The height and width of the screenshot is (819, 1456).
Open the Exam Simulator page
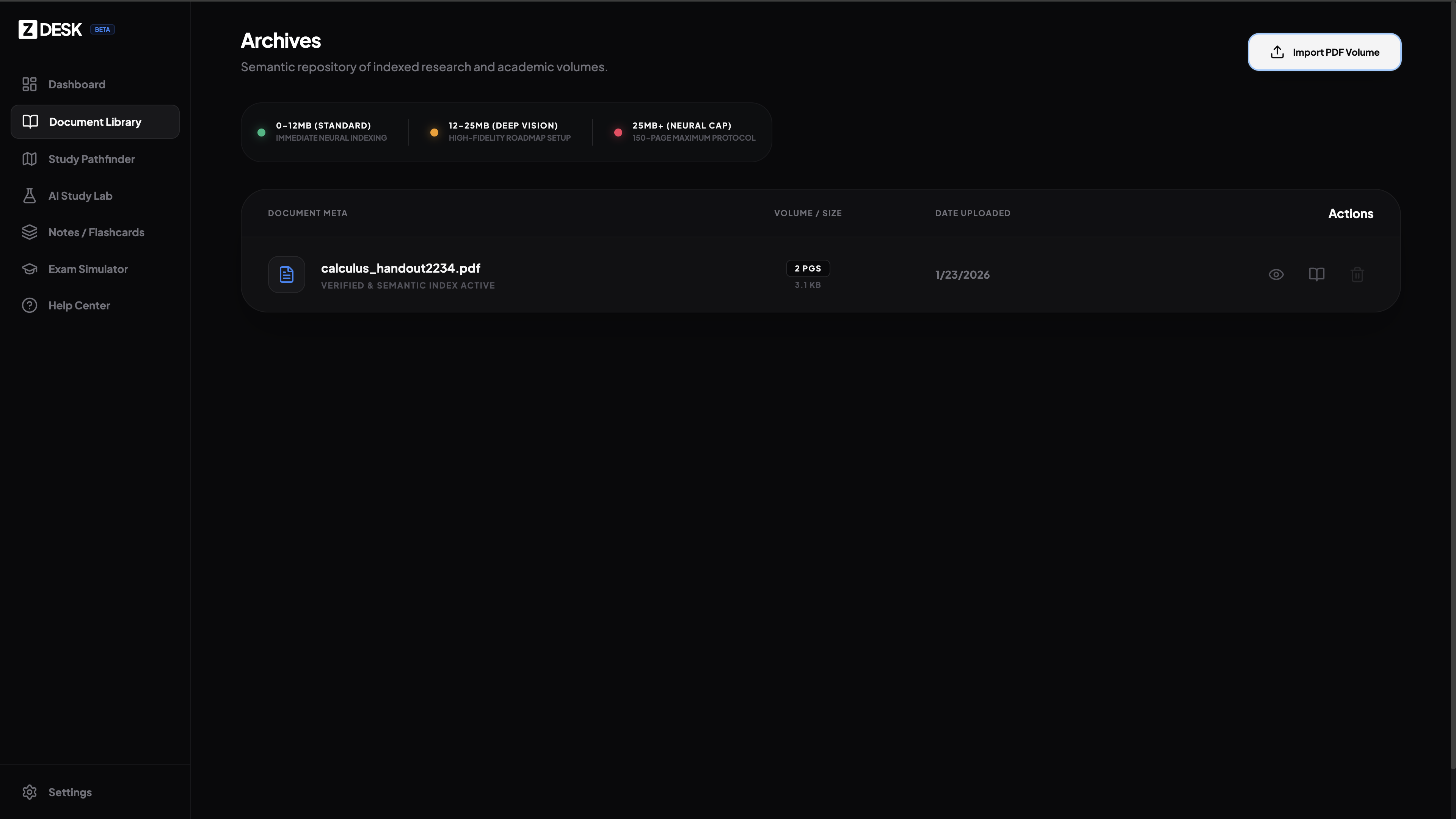pos(88,269)
